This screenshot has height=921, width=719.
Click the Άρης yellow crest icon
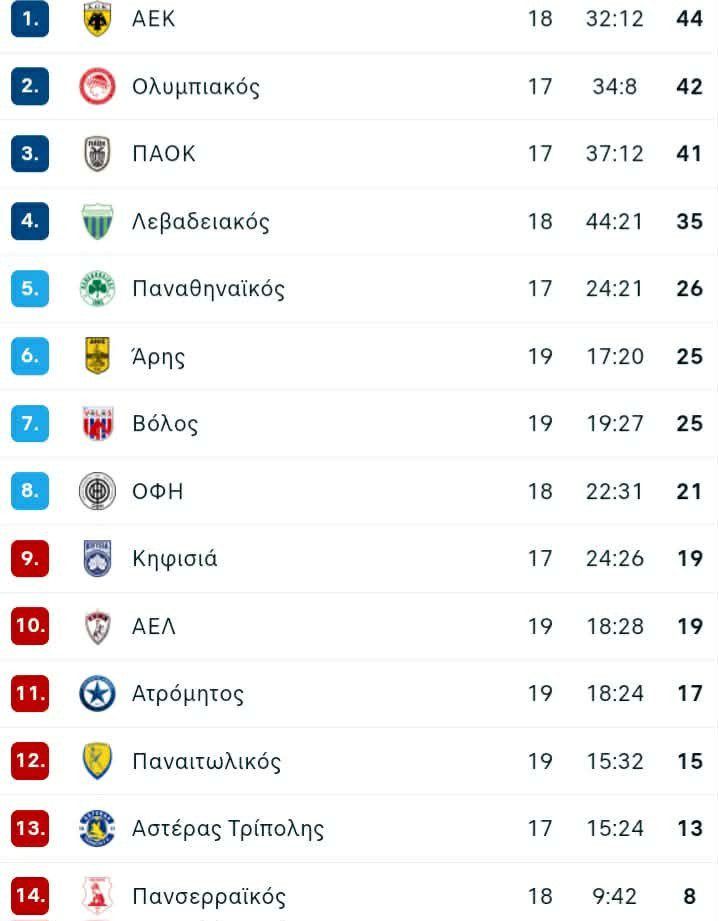pyautogui.click(x=97, y=356)
